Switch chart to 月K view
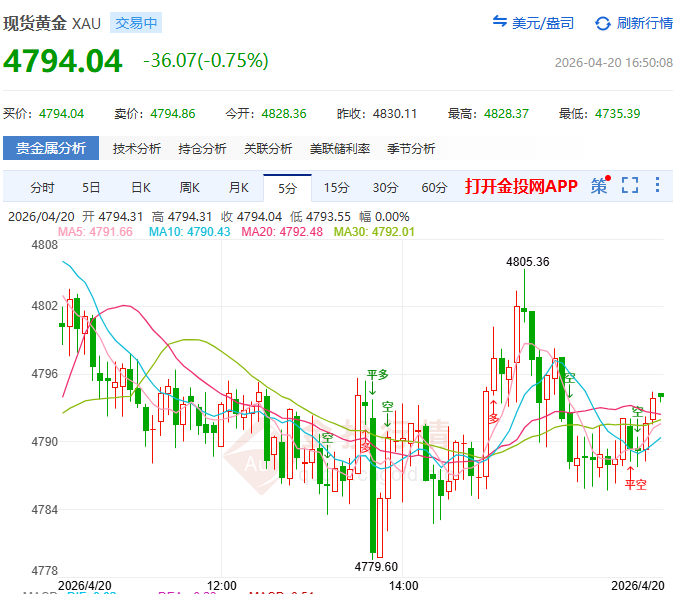This screenshot has height=594, width=673. tap(238, 188)
